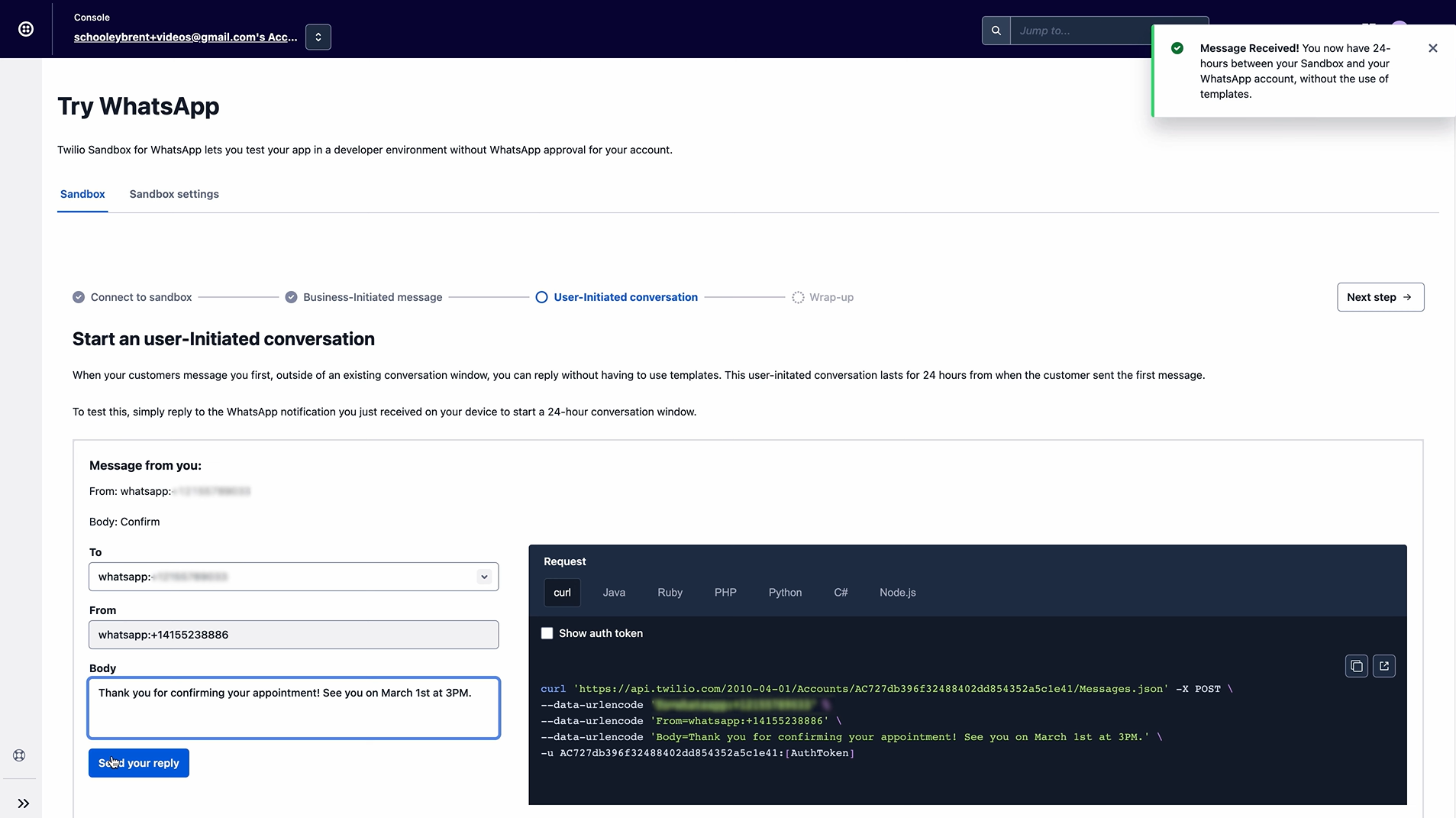Click the User-Initiated conversation circle icon
The height and width of the screenshot is (818, 1456).
coord(541,297)
